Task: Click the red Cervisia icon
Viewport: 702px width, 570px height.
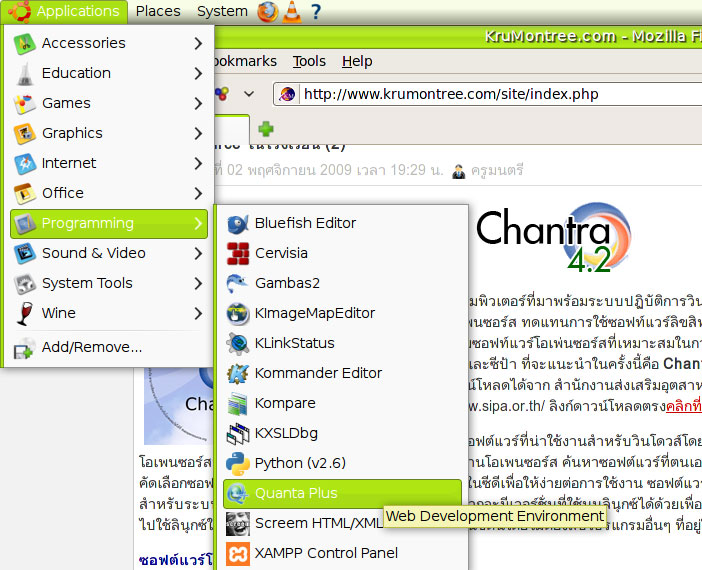Action: (237, 253)
